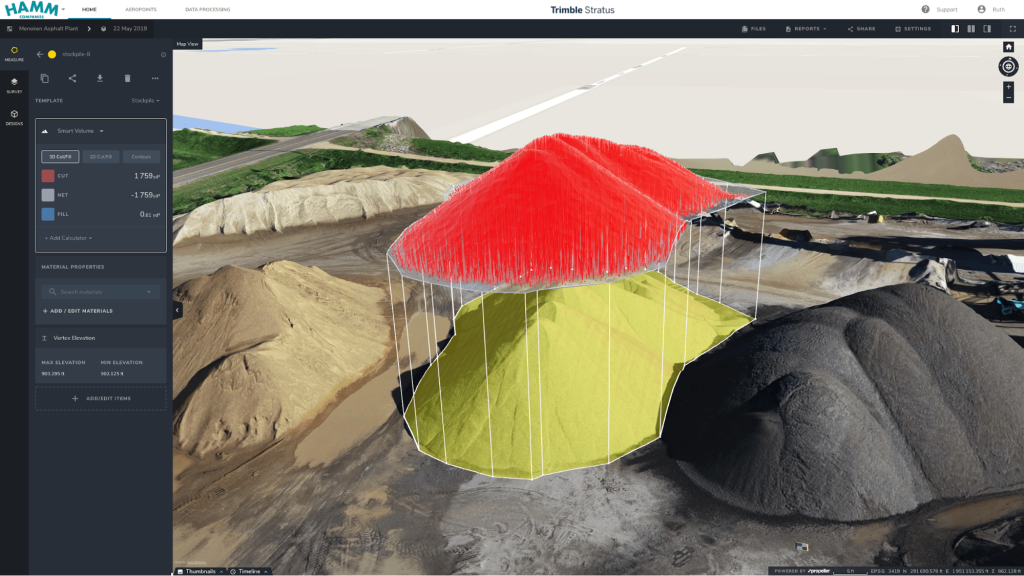This screenshot has height=576, width=1024.
Task: Delete the stockpile with the trash icon
Action: [127, 78]
